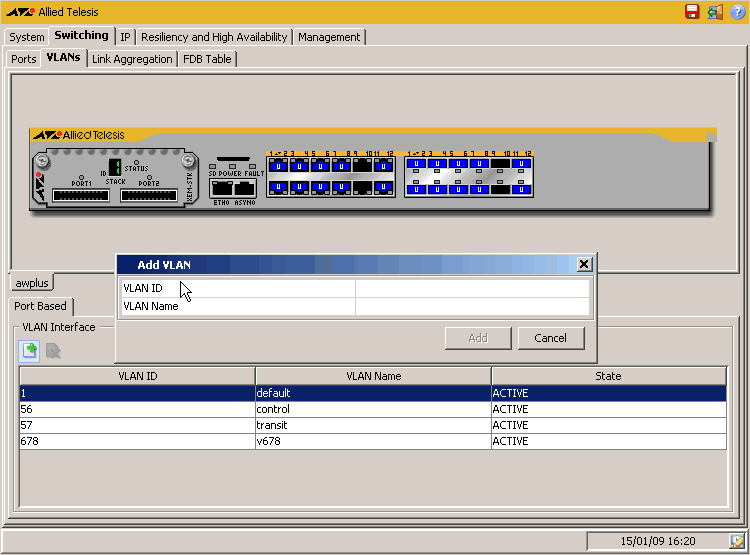Select the VLAN row named 'transit'
This screenshot has height=555, width=750.
click(373, 425)
